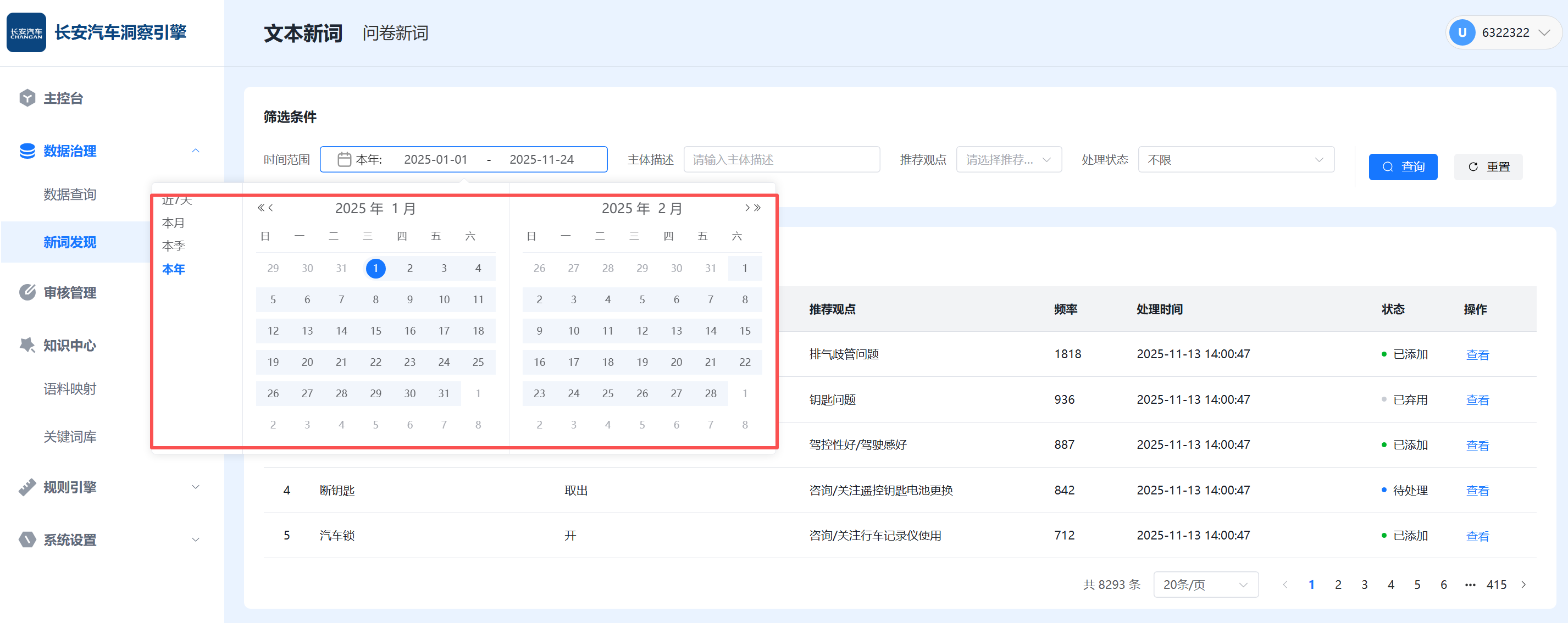This screenshot has width=1568, height=623.
Task: Click the 重置 reset button
Action: coord(1488,166)
